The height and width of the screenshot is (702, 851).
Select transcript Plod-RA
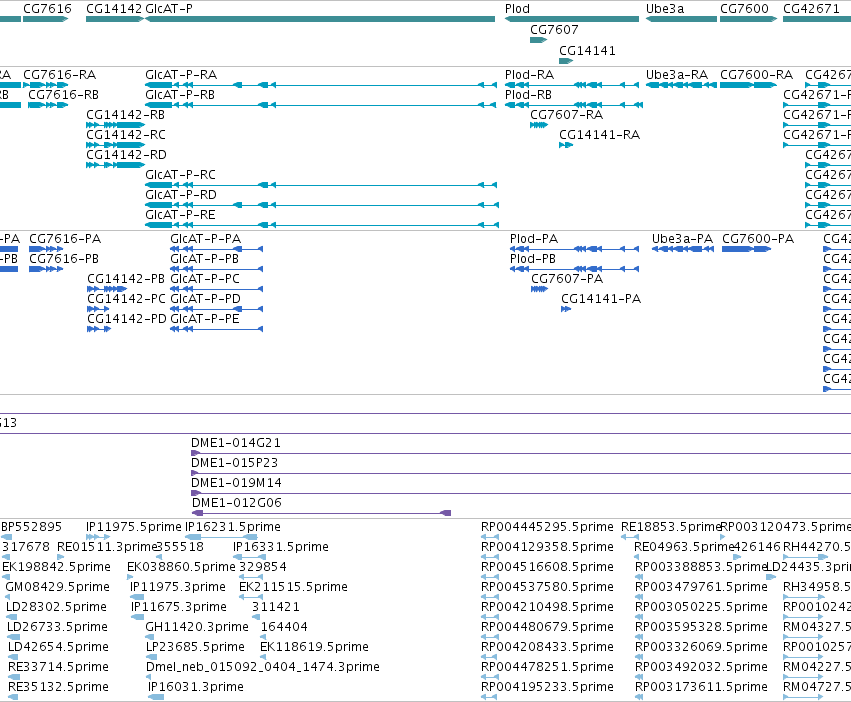pos(572,85)
